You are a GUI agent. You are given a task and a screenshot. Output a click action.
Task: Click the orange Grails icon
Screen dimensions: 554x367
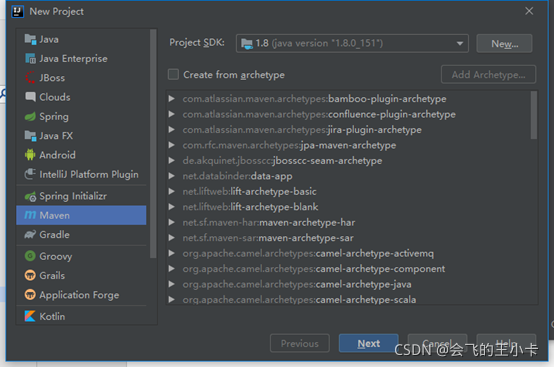coord(30,275)
